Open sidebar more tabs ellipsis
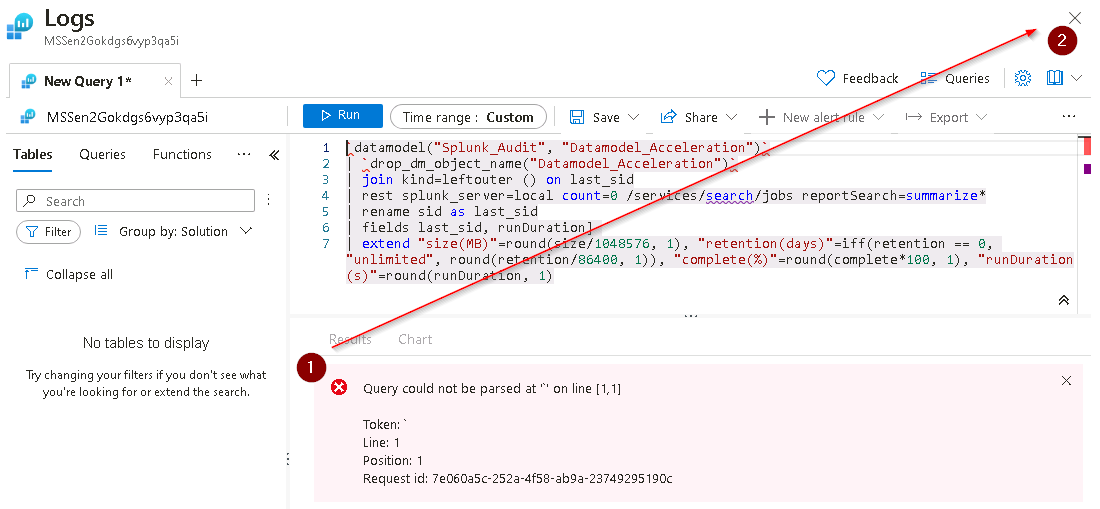The width and height of the screenshot is (1100, 509). [x=243, y=154]
